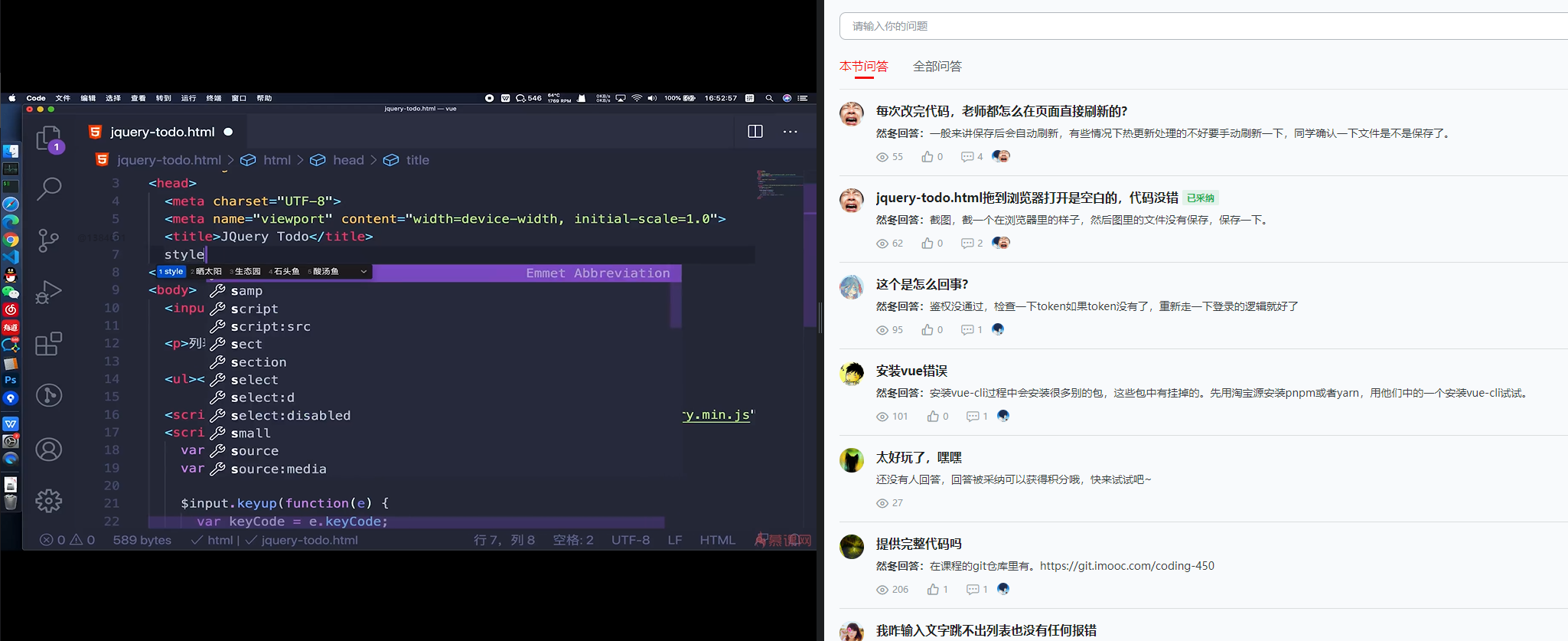1568x641 pixels.
Task: Select IME candidate 生态园
Action: point(246,271)
